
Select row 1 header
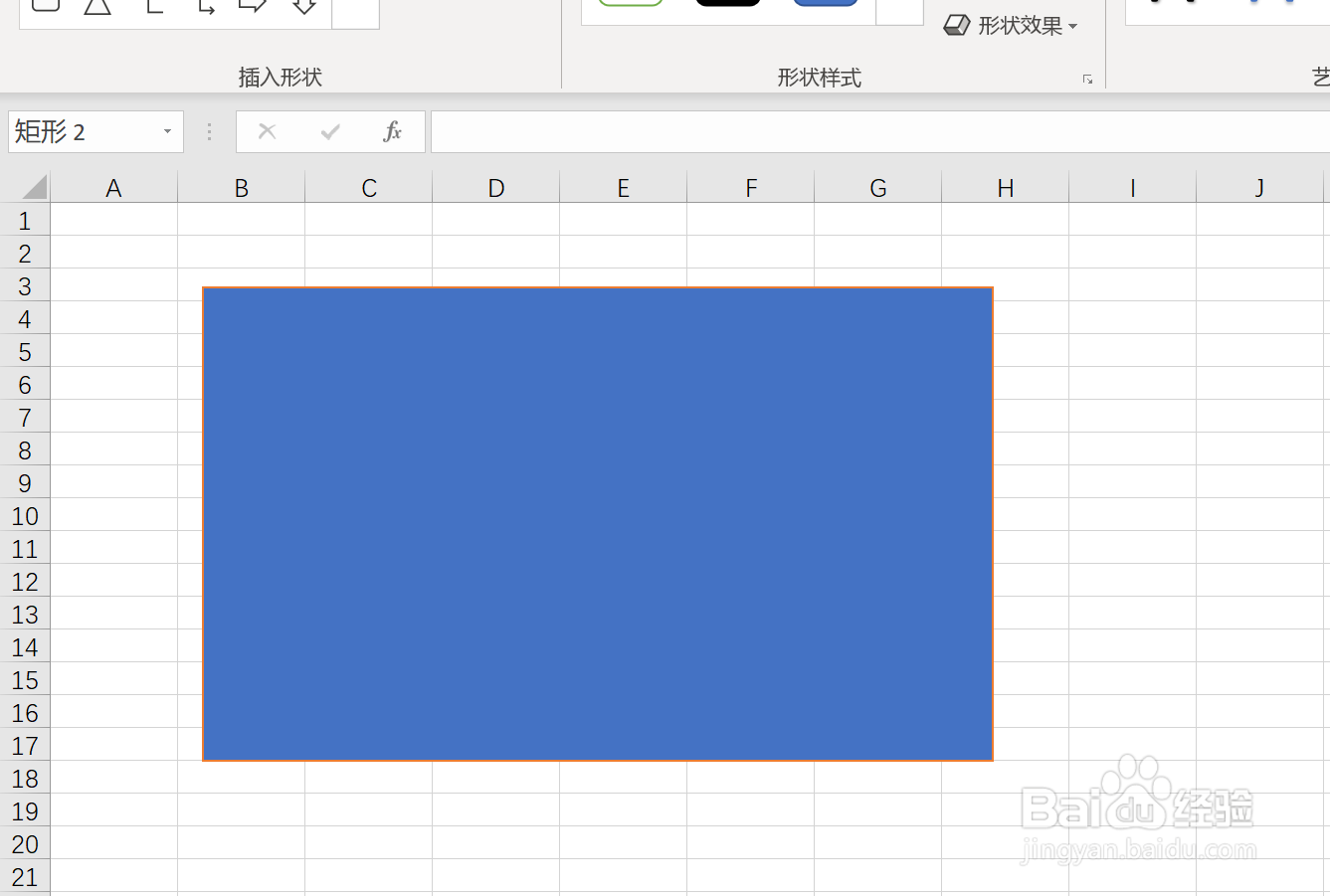click(x=25, y=220)
